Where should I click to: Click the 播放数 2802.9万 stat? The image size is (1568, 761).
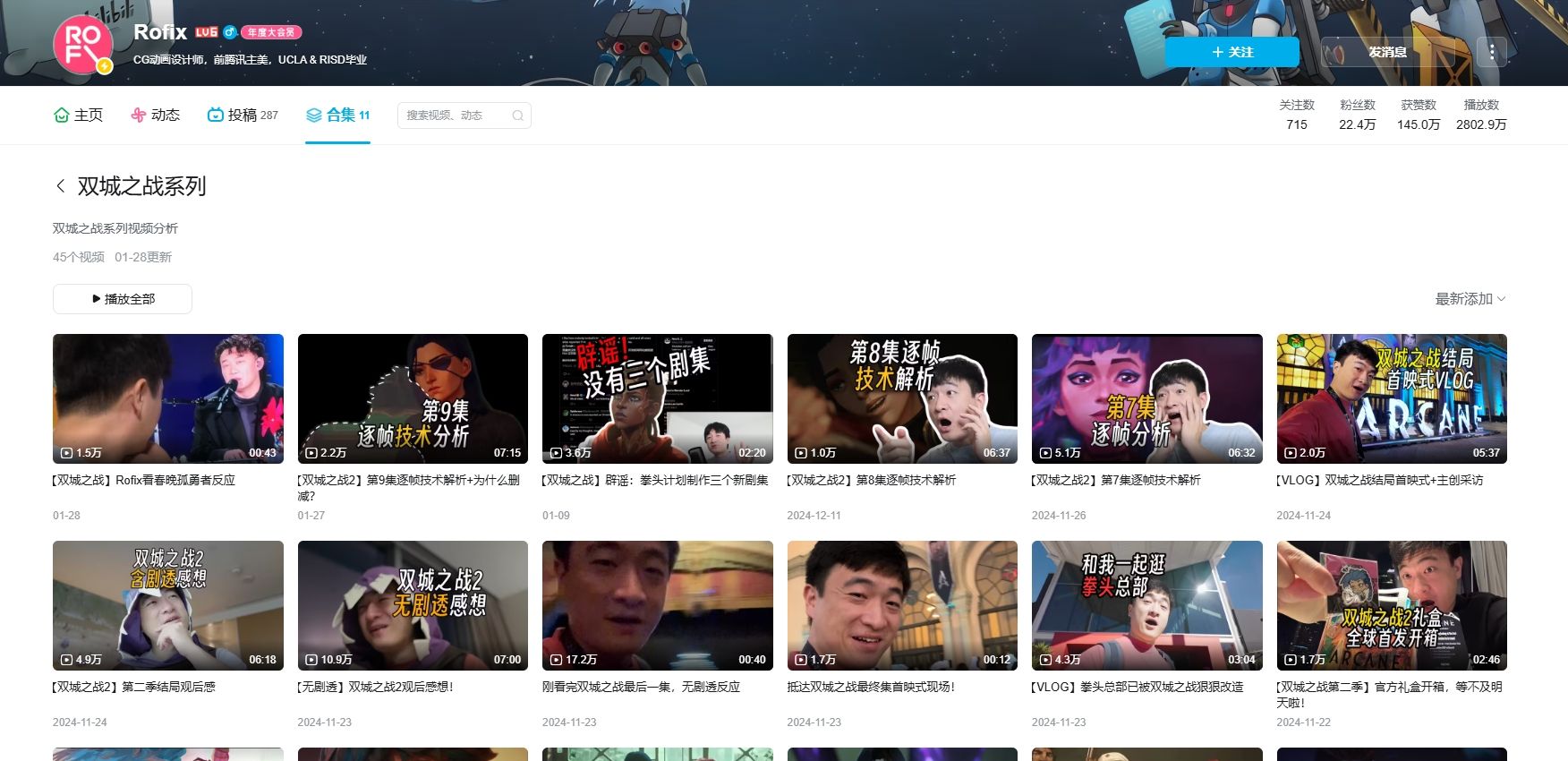1481,115
